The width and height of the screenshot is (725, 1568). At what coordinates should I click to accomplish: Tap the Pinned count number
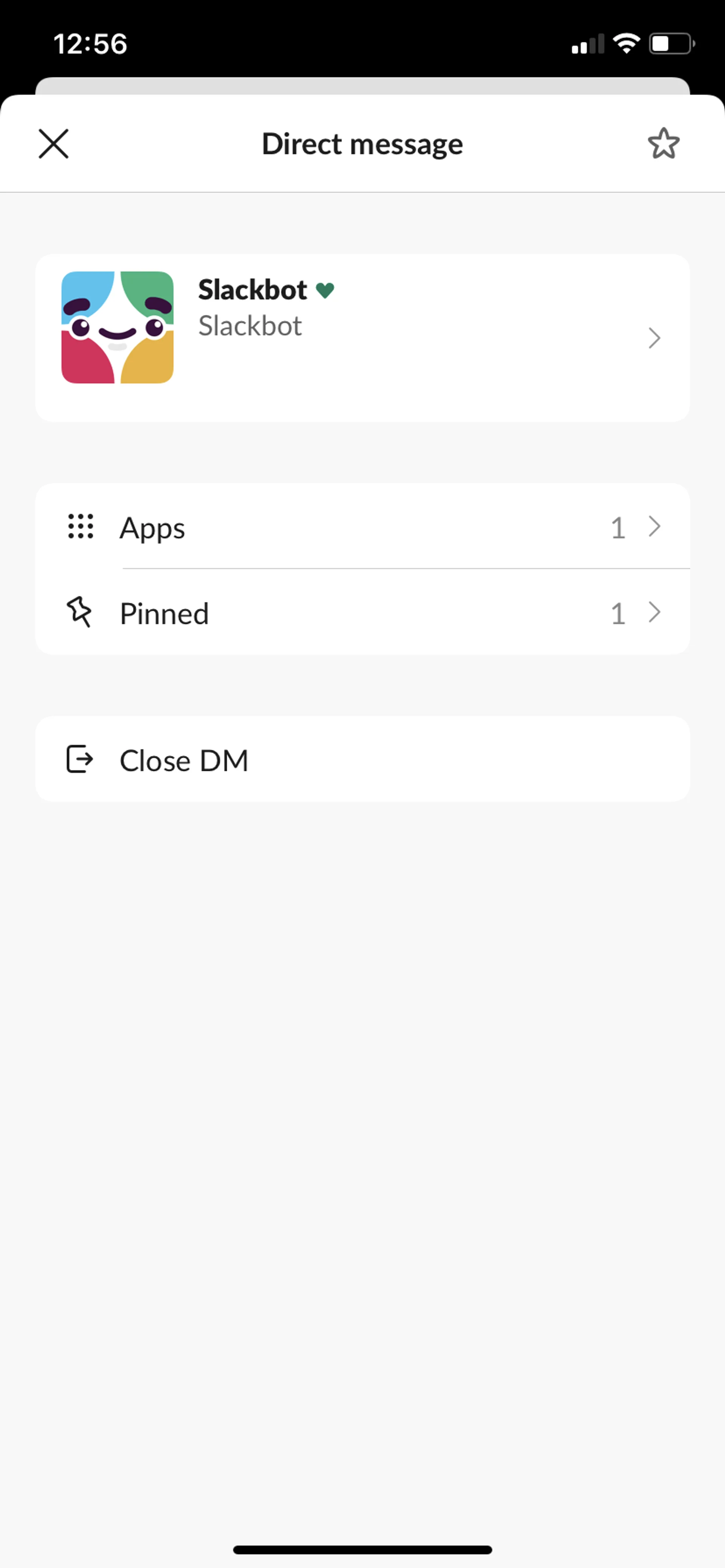[618, 614]
